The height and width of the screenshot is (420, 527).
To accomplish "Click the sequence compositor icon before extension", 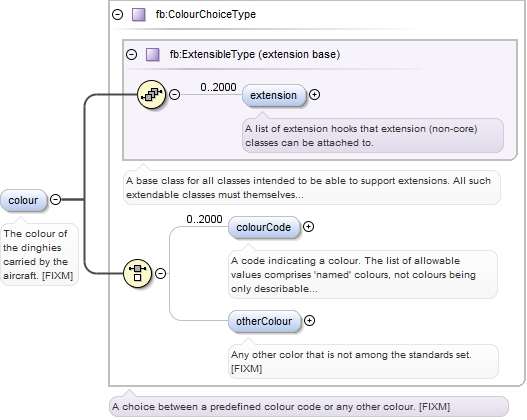I will click(152, 94).
